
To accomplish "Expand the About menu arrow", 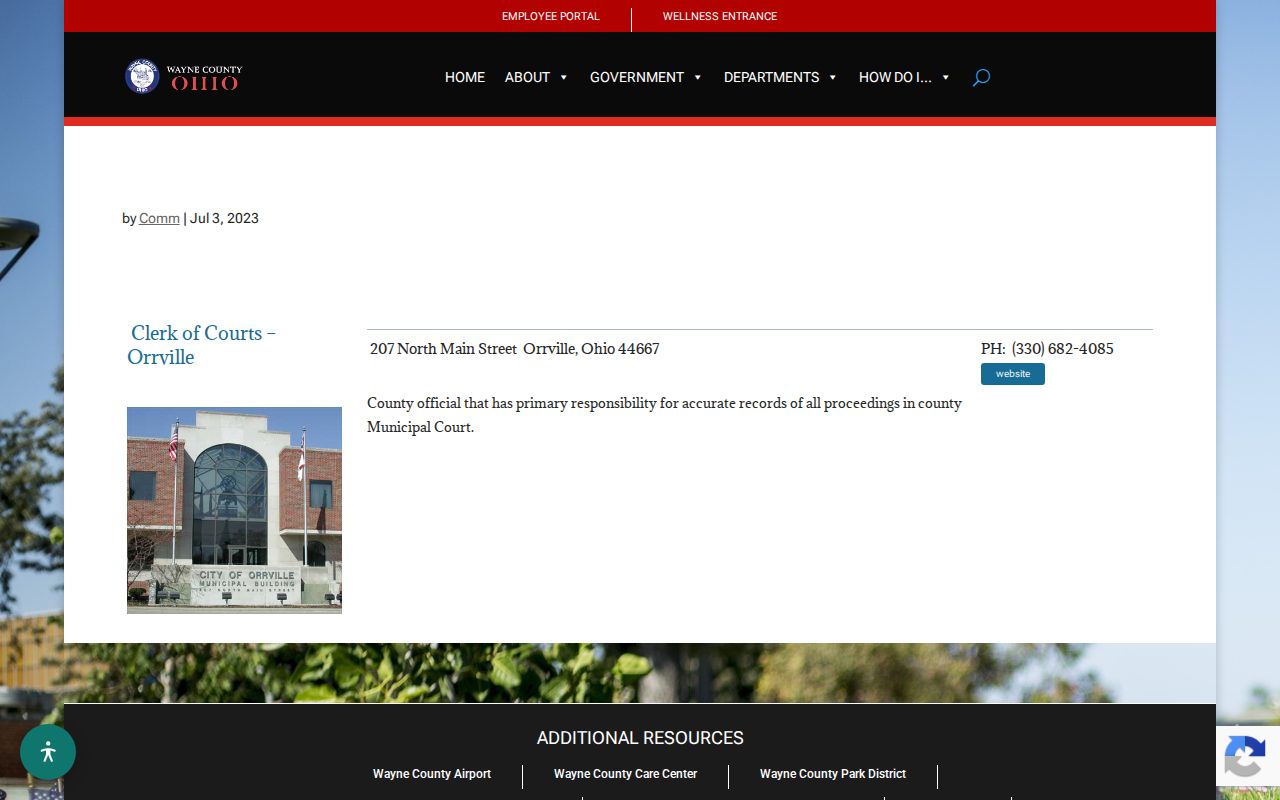I will pos(563,77).
